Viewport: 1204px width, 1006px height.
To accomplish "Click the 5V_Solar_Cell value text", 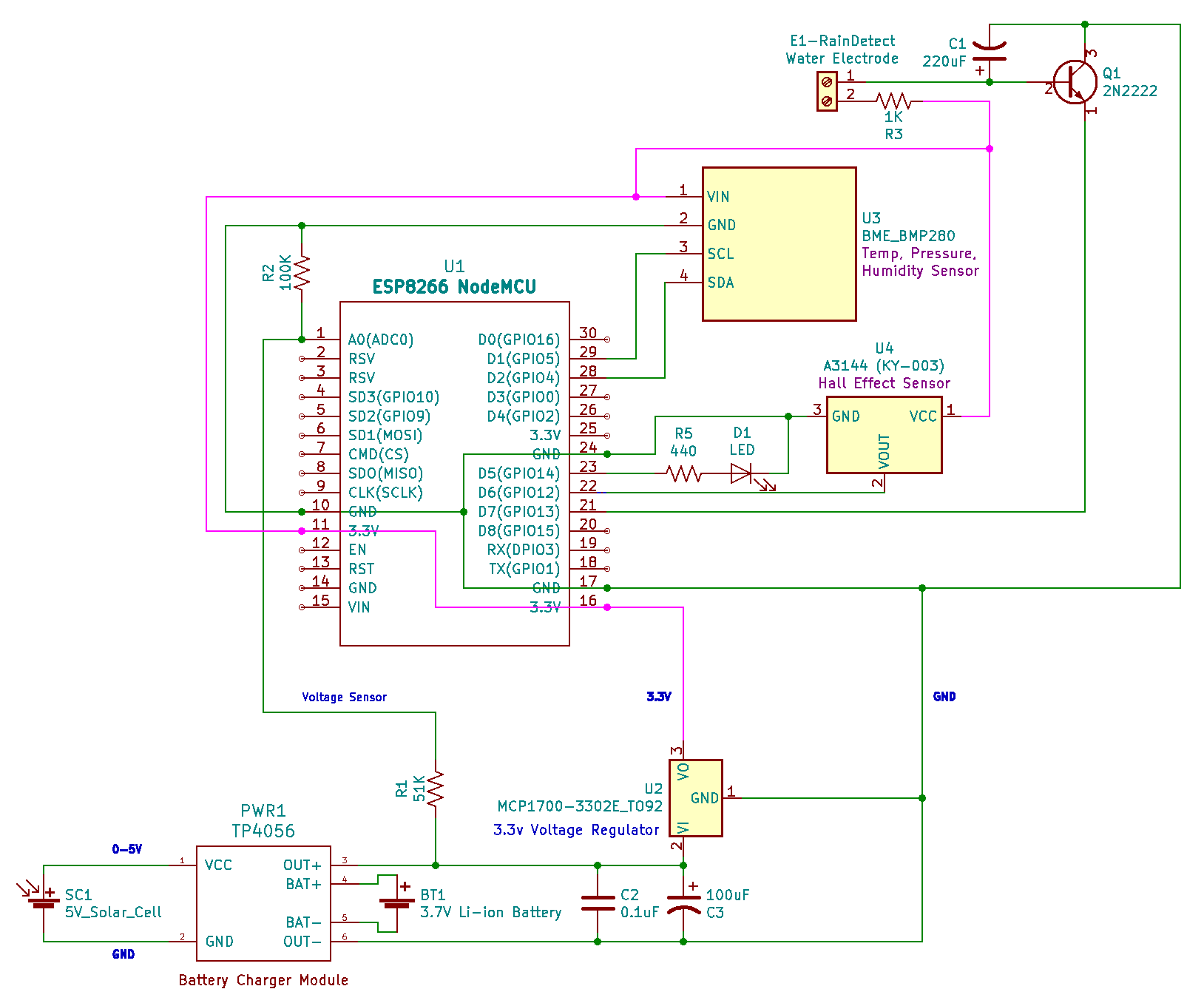I will coord(113,912).
